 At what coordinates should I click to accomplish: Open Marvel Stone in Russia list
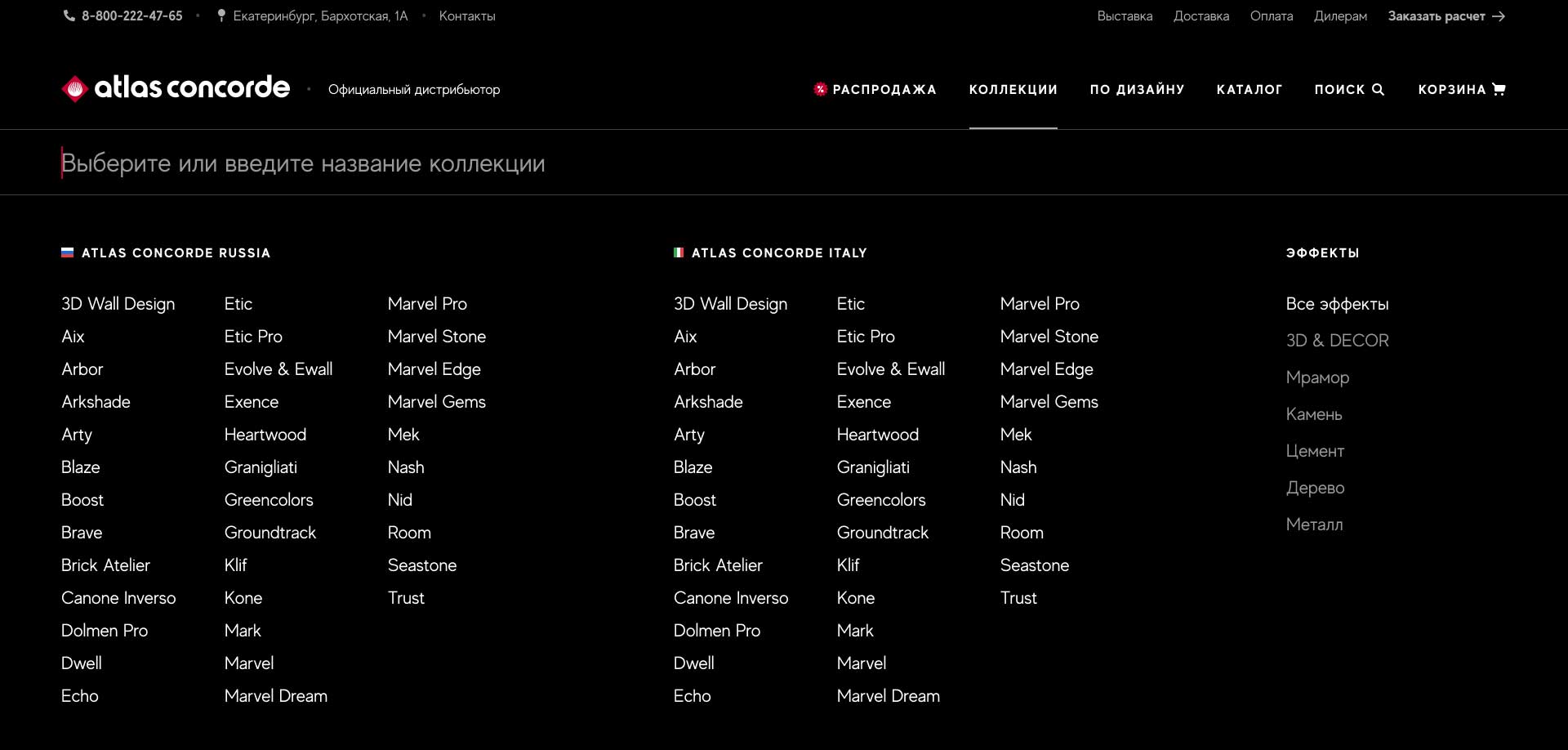(437, 337)
